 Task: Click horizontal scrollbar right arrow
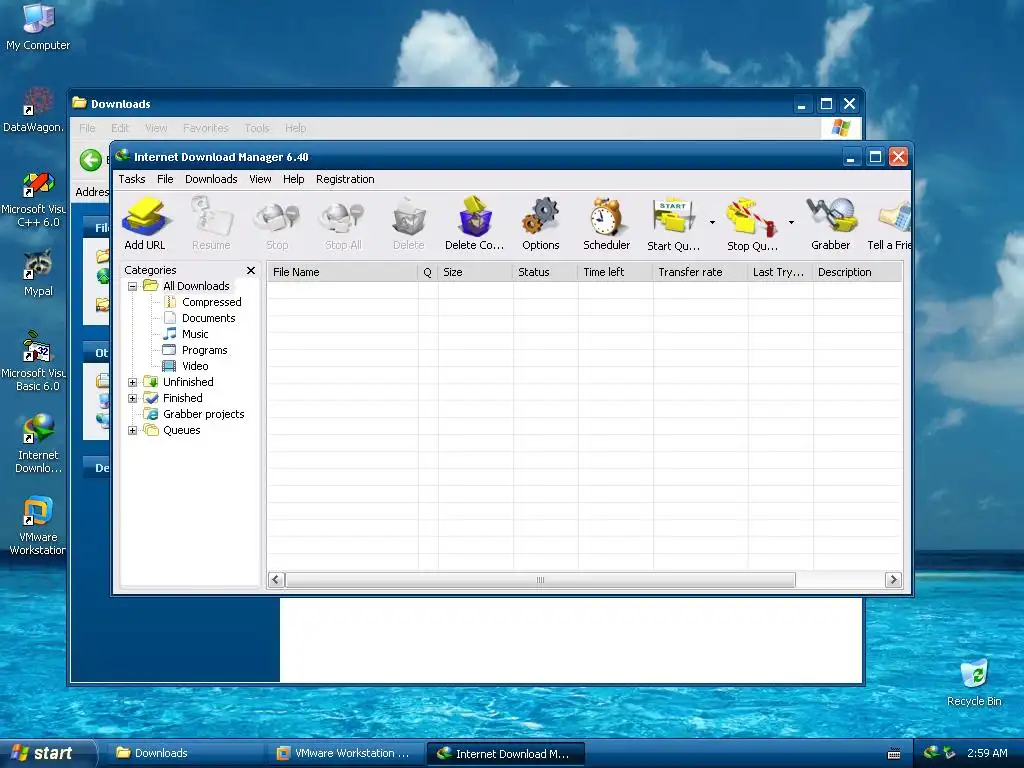893,580
